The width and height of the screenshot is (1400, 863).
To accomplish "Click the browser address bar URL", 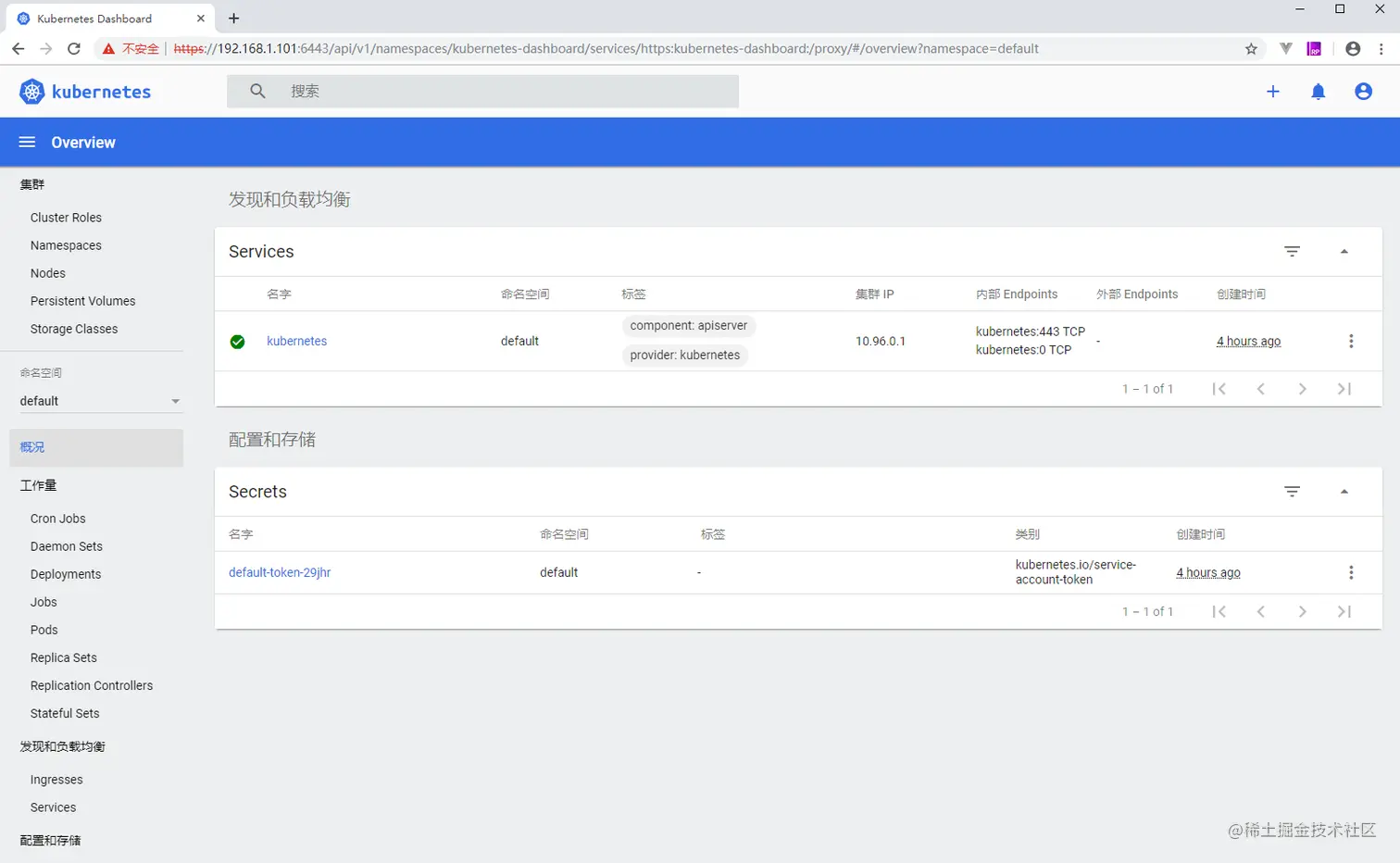I will [606, 48].
